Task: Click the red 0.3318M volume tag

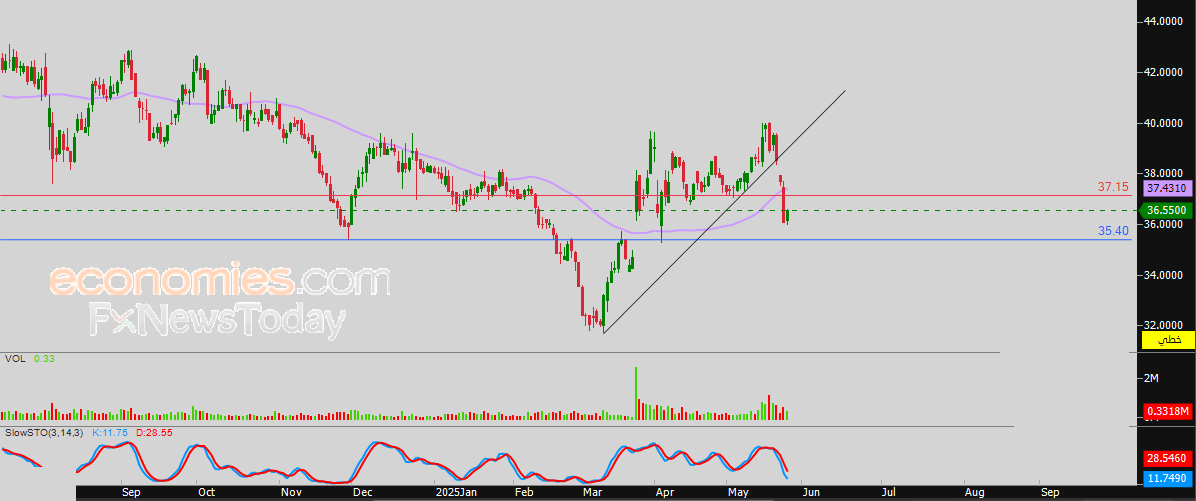Action: pos(1168,411)
